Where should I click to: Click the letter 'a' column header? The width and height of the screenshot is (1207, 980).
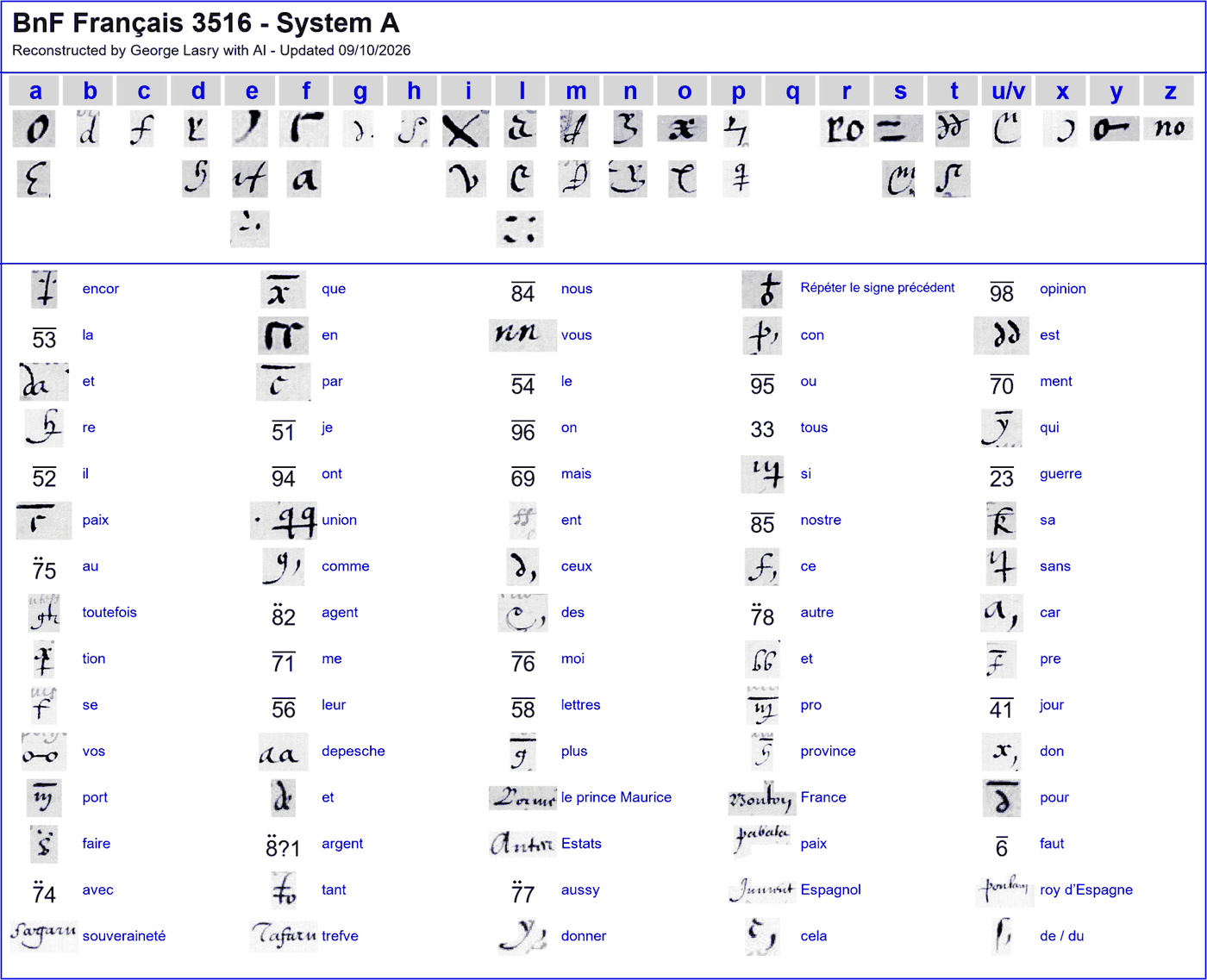(35, 91)
